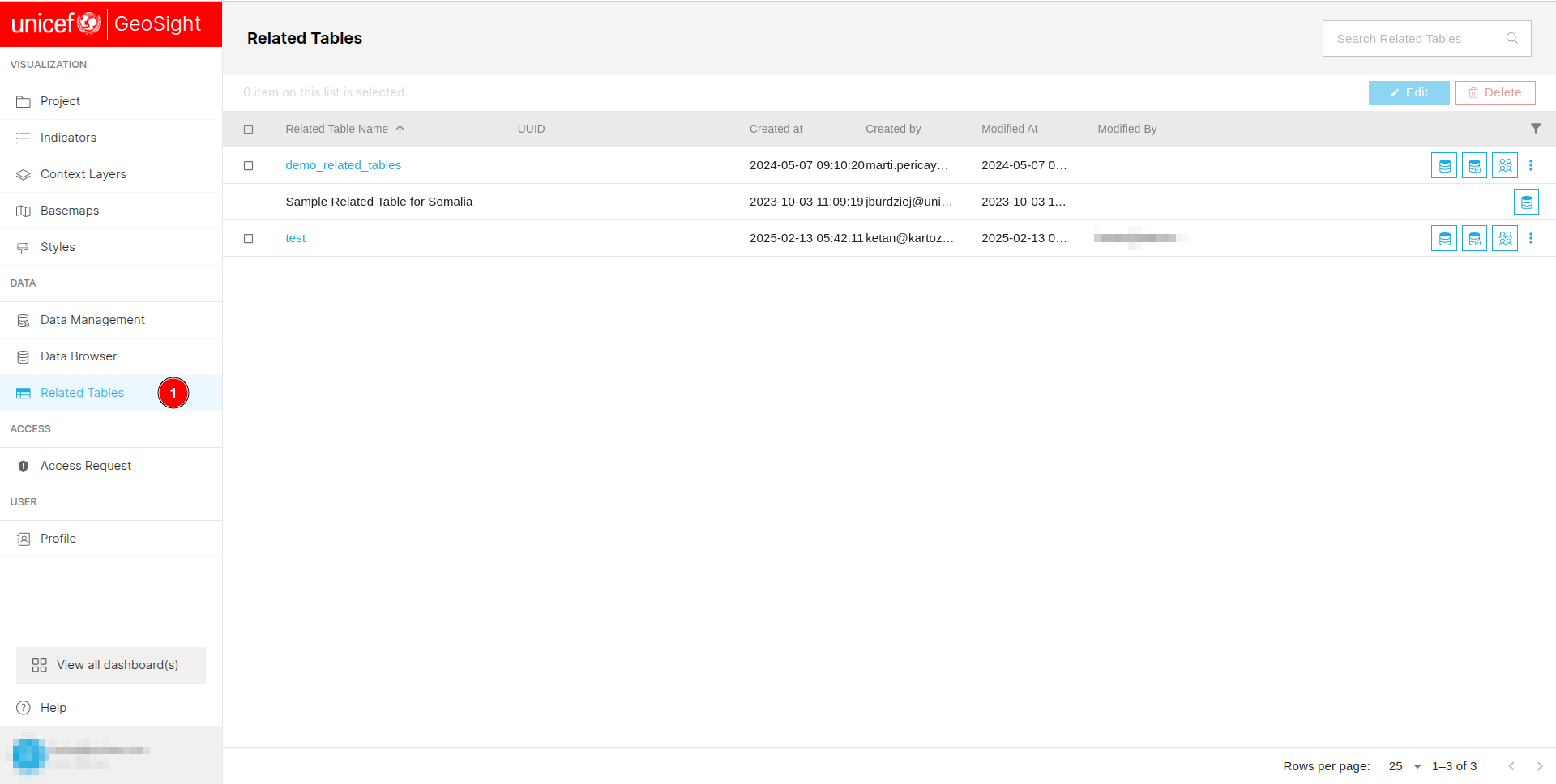Sort by Created by column header
This screenshot has height=784, width=1556.
(893, 129)
